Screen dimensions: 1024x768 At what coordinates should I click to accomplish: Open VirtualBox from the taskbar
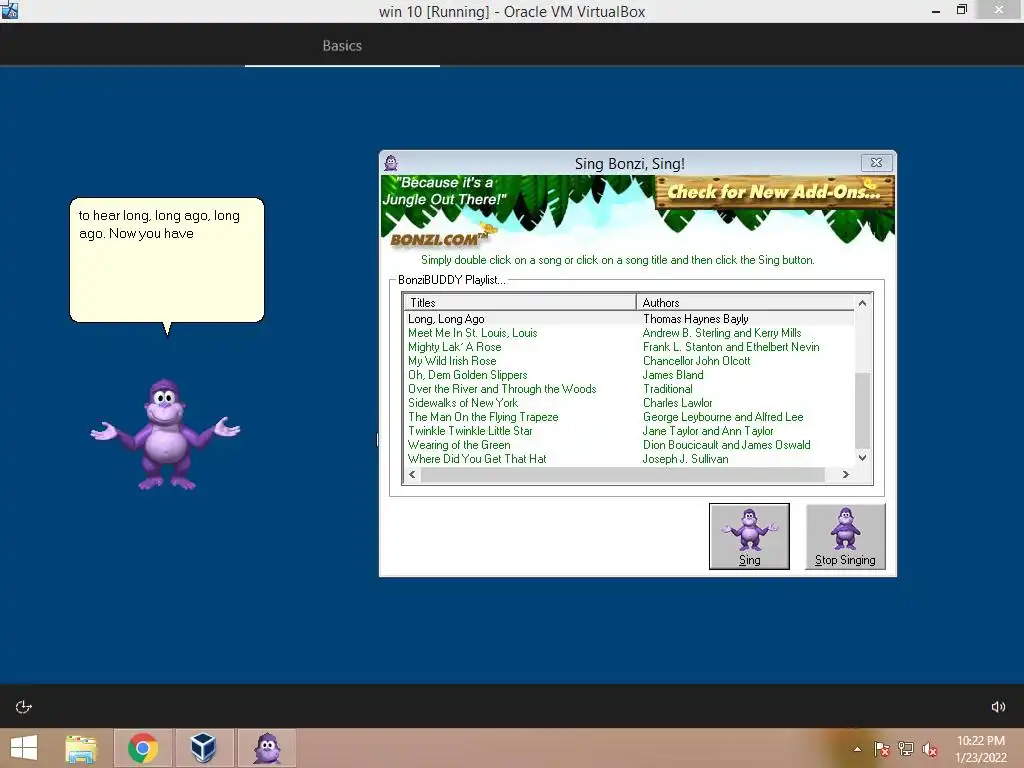click(203, 748)
